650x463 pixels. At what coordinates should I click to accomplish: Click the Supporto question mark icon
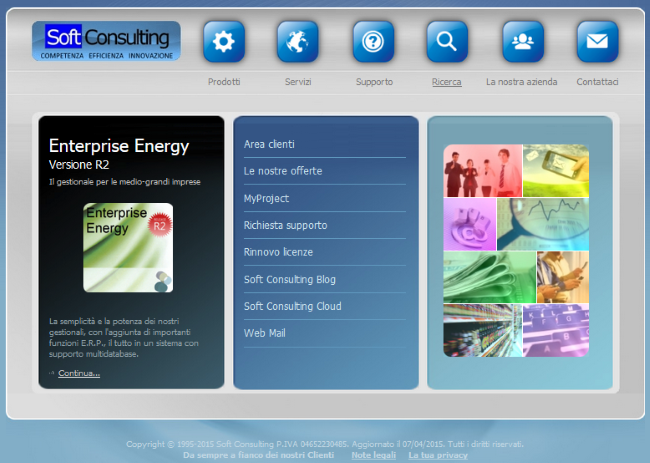tap(373, 41)
